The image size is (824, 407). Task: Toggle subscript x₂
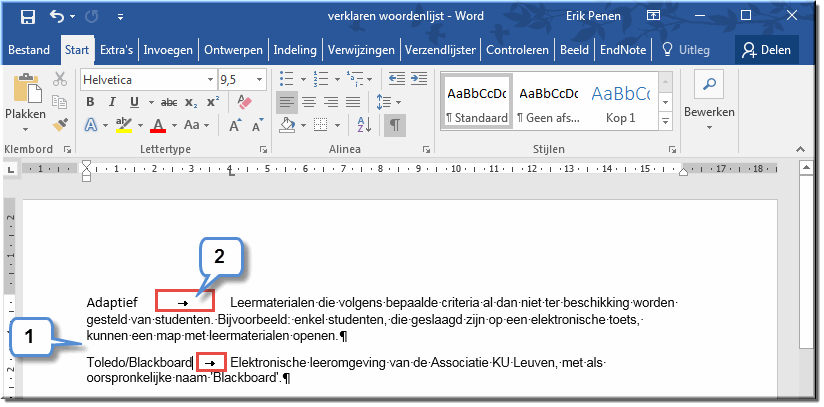click(191, 102)
